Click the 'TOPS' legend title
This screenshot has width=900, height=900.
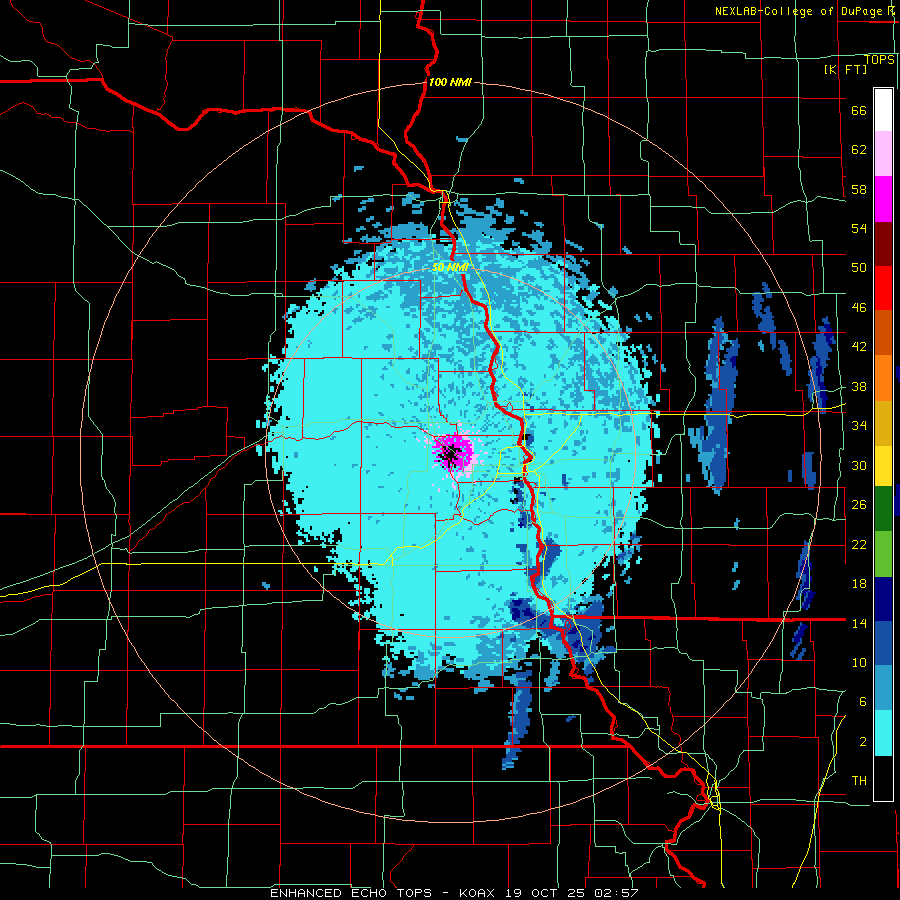coord(879,59)
